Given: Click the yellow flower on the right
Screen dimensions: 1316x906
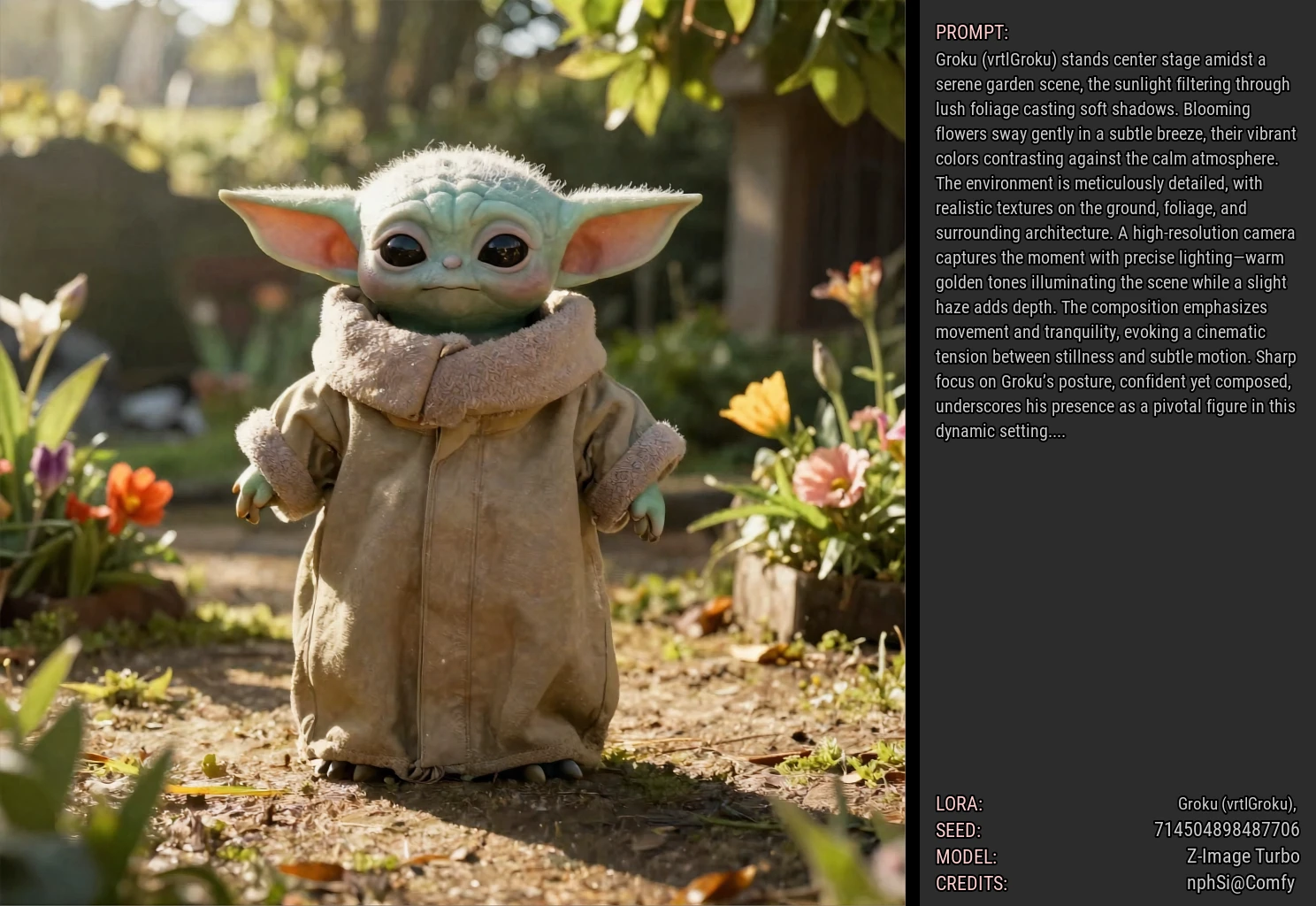Looking at the screenshot, I should coord(759,406).
